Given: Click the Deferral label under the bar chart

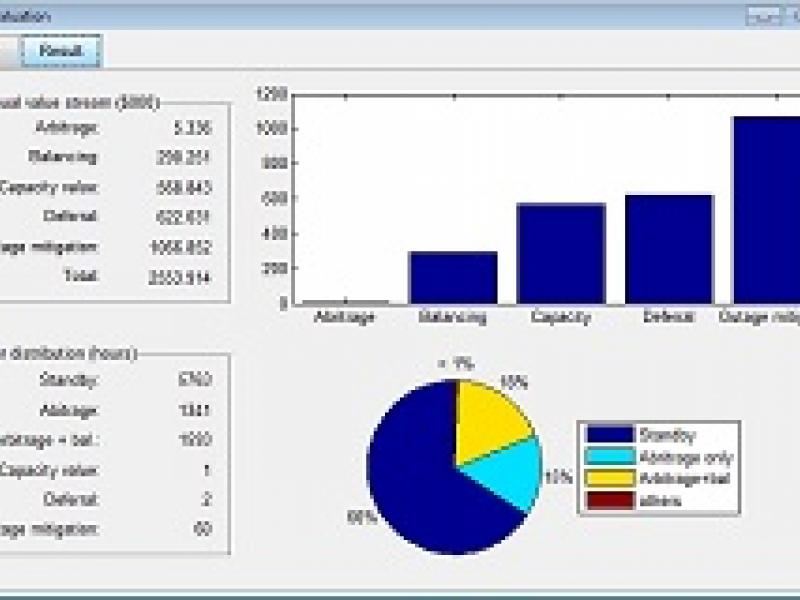Looking at the screenshot, I should point(669,316).
